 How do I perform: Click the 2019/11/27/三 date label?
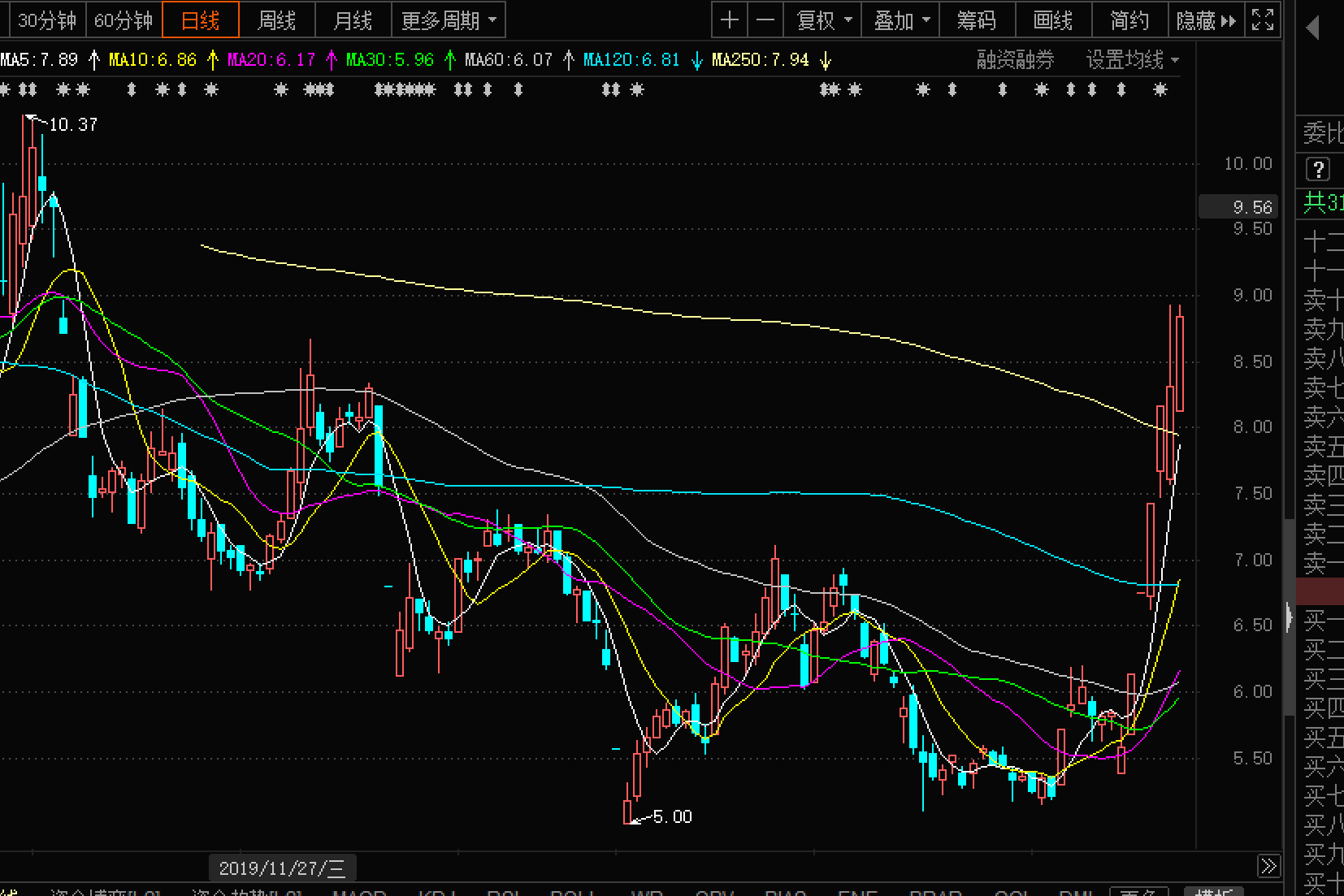(282, 868)
